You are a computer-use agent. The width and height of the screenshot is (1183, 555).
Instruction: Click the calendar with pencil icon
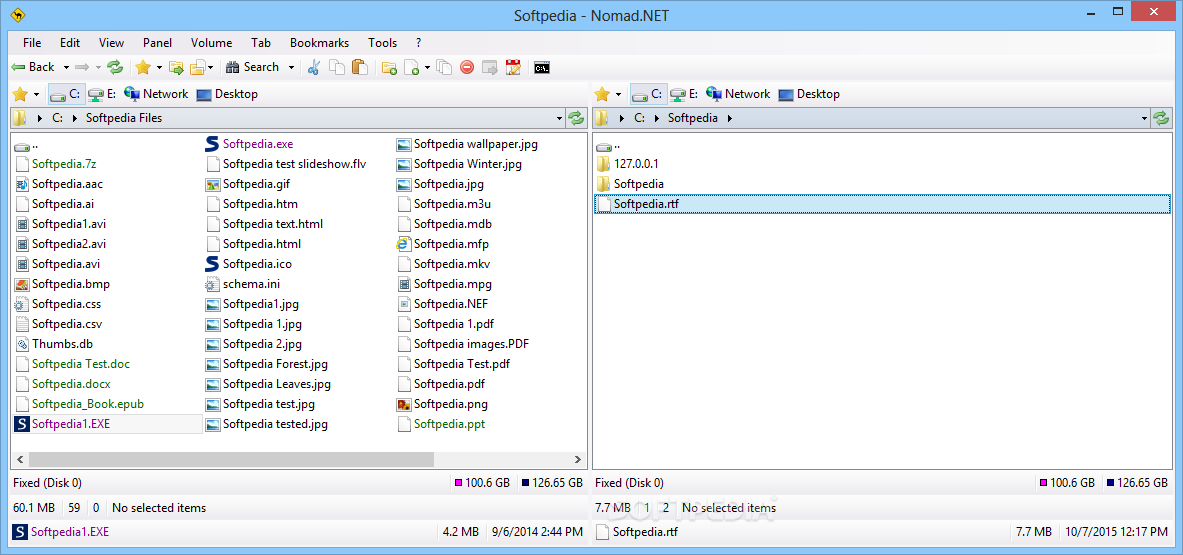pyautogui.click(x=514, y=67)
